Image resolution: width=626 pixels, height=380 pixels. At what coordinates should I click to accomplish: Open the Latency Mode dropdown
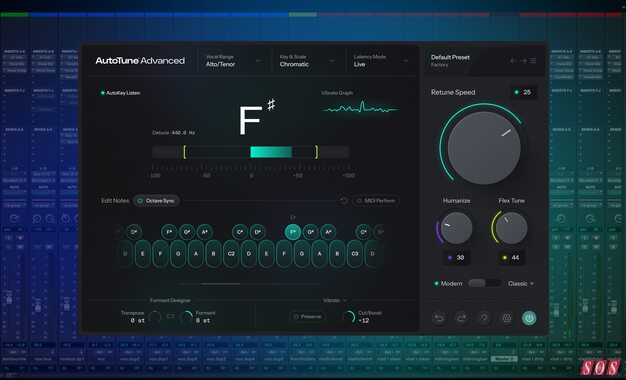click(x=381, y=61)
